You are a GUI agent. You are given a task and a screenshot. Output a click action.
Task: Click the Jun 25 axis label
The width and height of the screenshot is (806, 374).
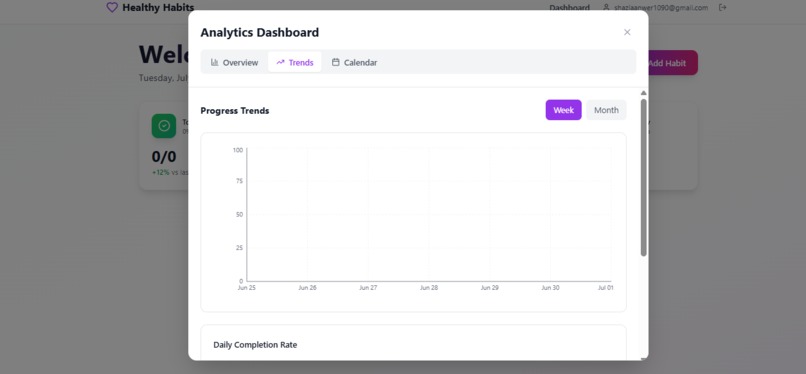coord(247,288)
